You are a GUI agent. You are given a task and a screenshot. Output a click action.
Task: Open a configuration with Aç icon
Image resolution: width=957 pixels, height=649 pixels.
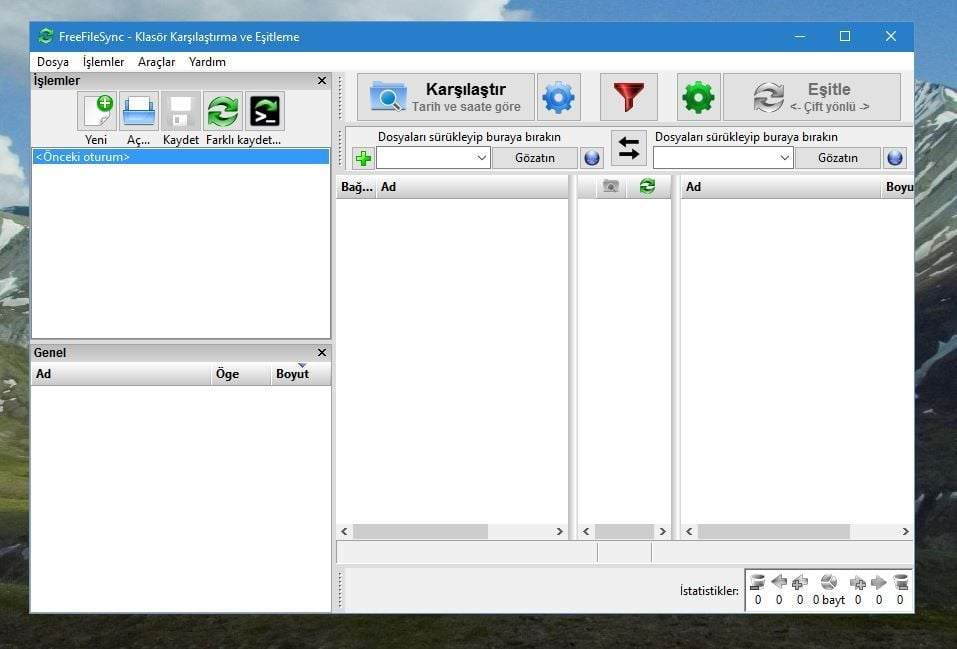139,111
